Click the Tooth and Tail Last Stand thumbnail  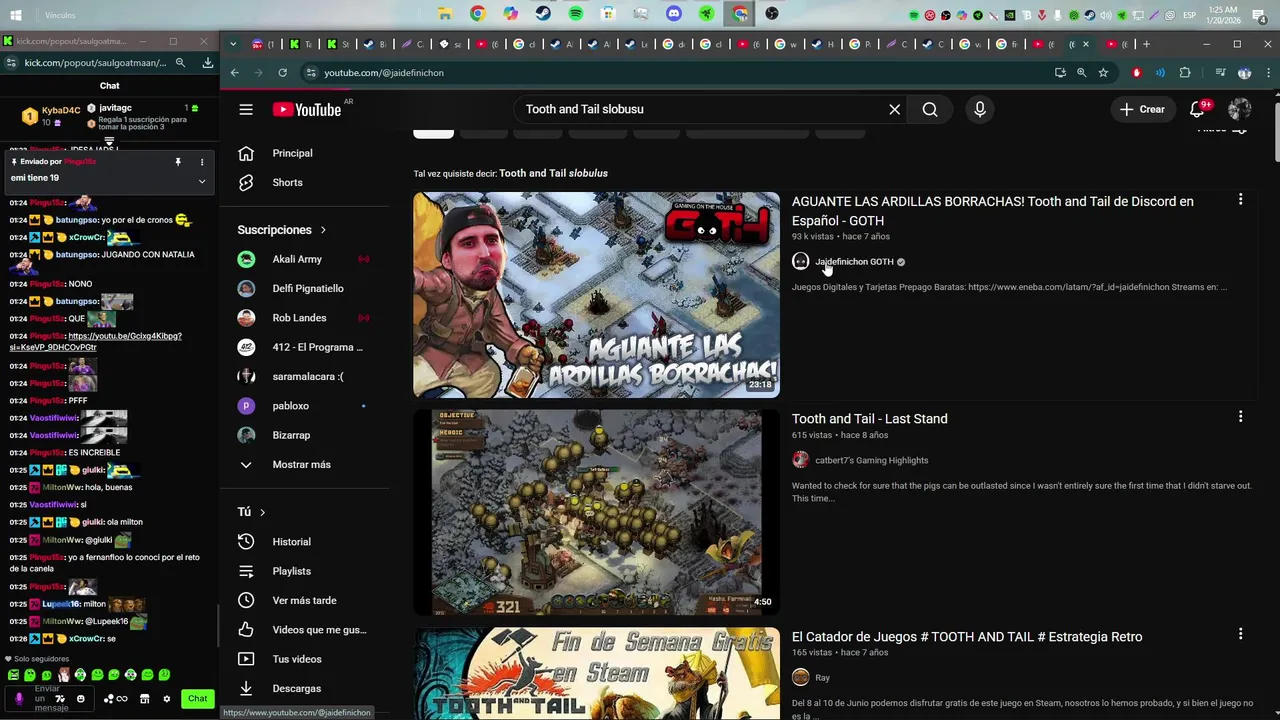point(596,512)
